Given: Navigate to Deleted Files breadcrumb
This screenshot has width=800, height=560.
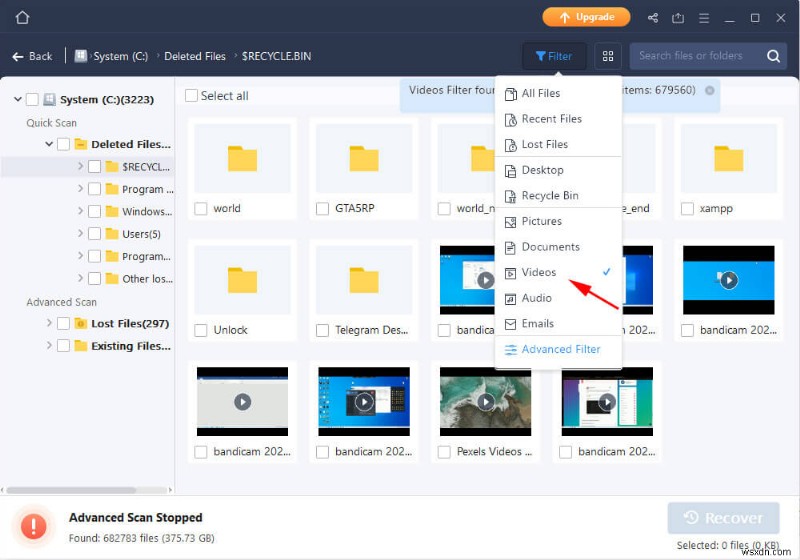Looking at the screenshot, I should click(195, 56).
